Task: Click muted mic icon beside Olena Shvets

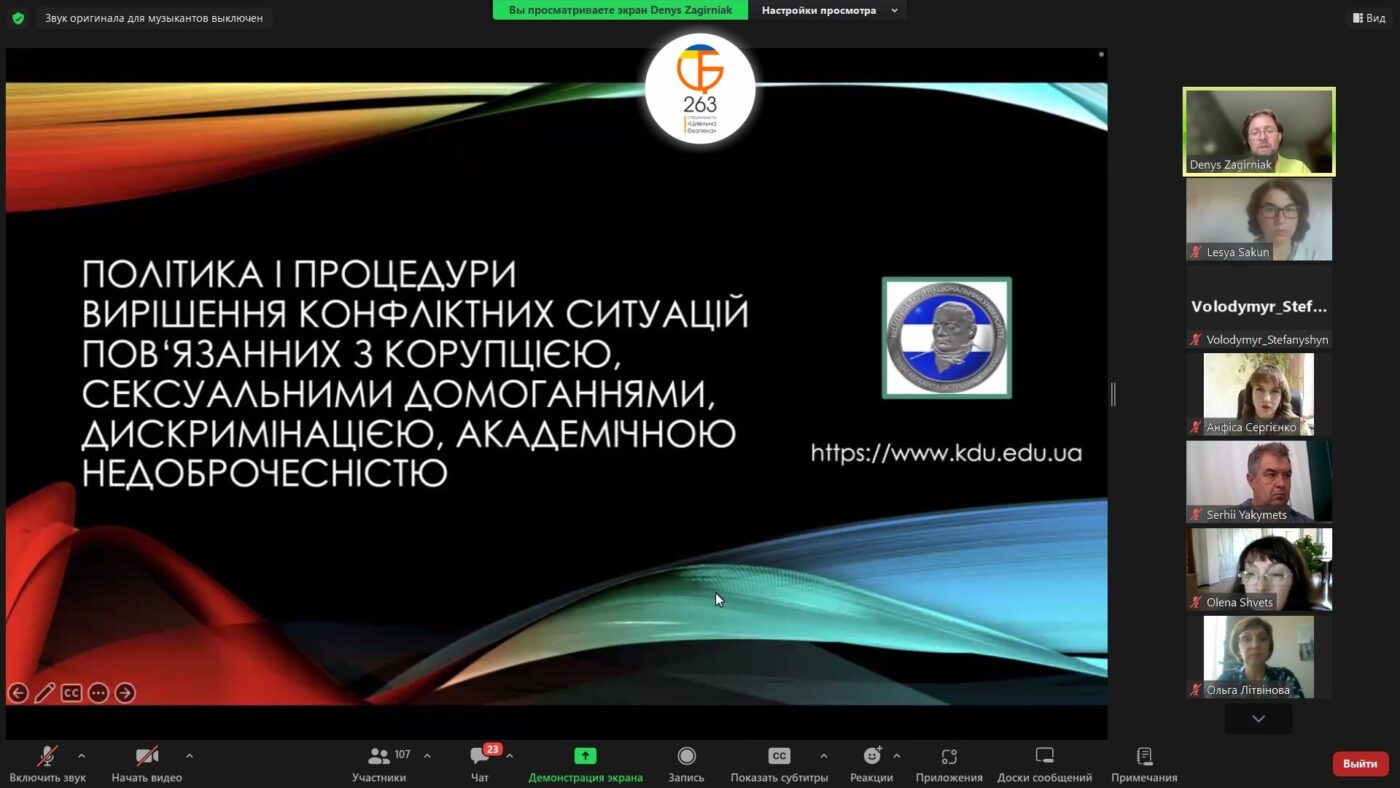Action: (1195, 602)
